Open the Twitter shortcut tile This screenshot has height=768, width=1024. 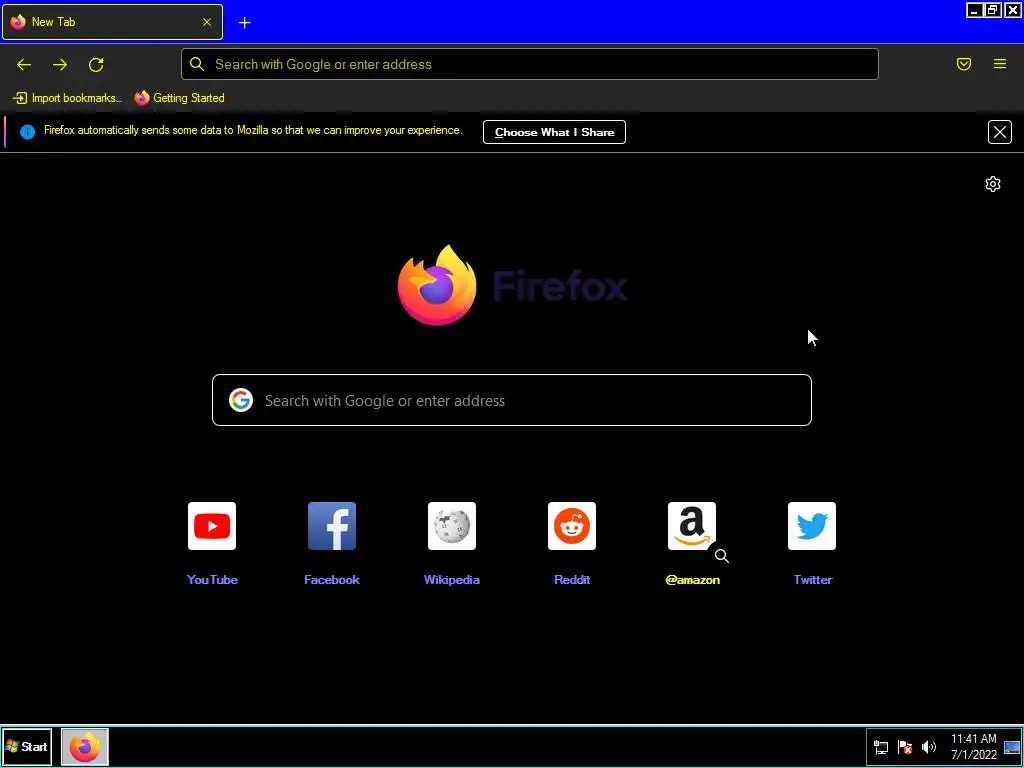[812, 526]
